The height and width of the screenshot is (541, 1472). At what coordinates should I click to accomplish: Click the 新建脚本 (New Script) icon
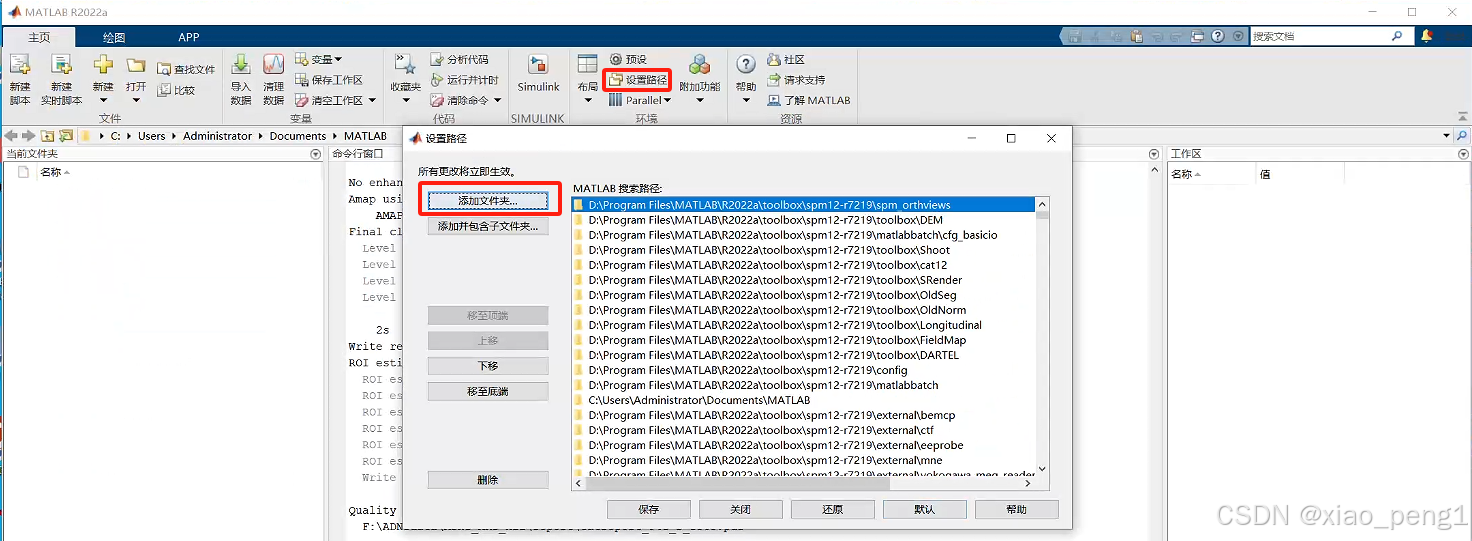tap(20, 66)
